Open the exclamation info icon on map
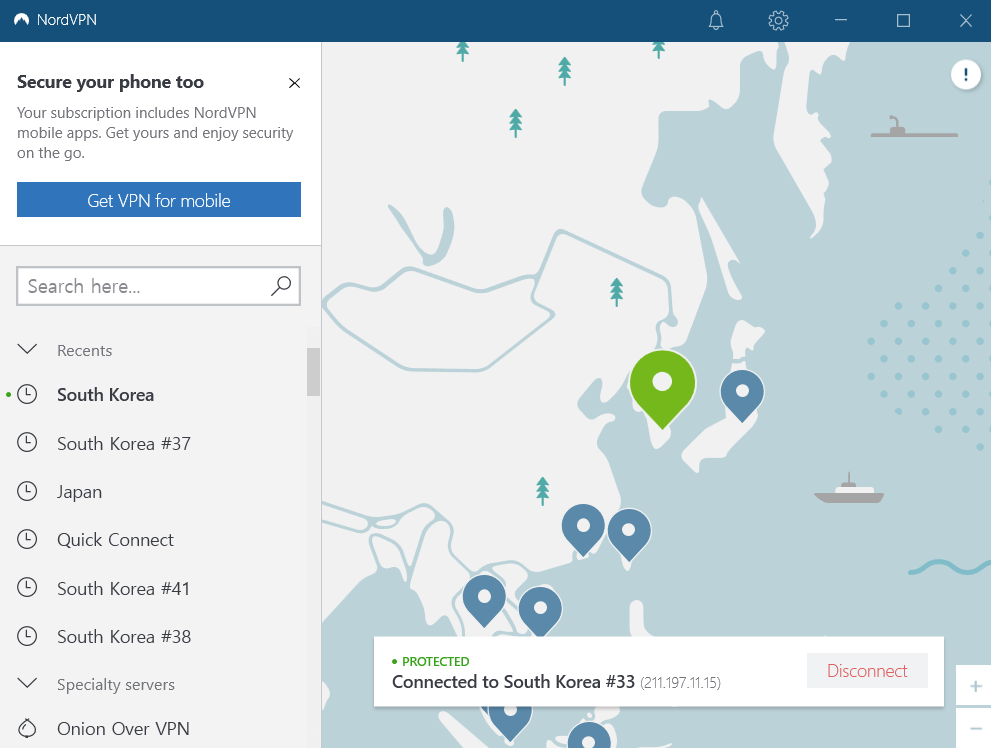The width and height of the screenshot is (991, 748). click(966, 75)
